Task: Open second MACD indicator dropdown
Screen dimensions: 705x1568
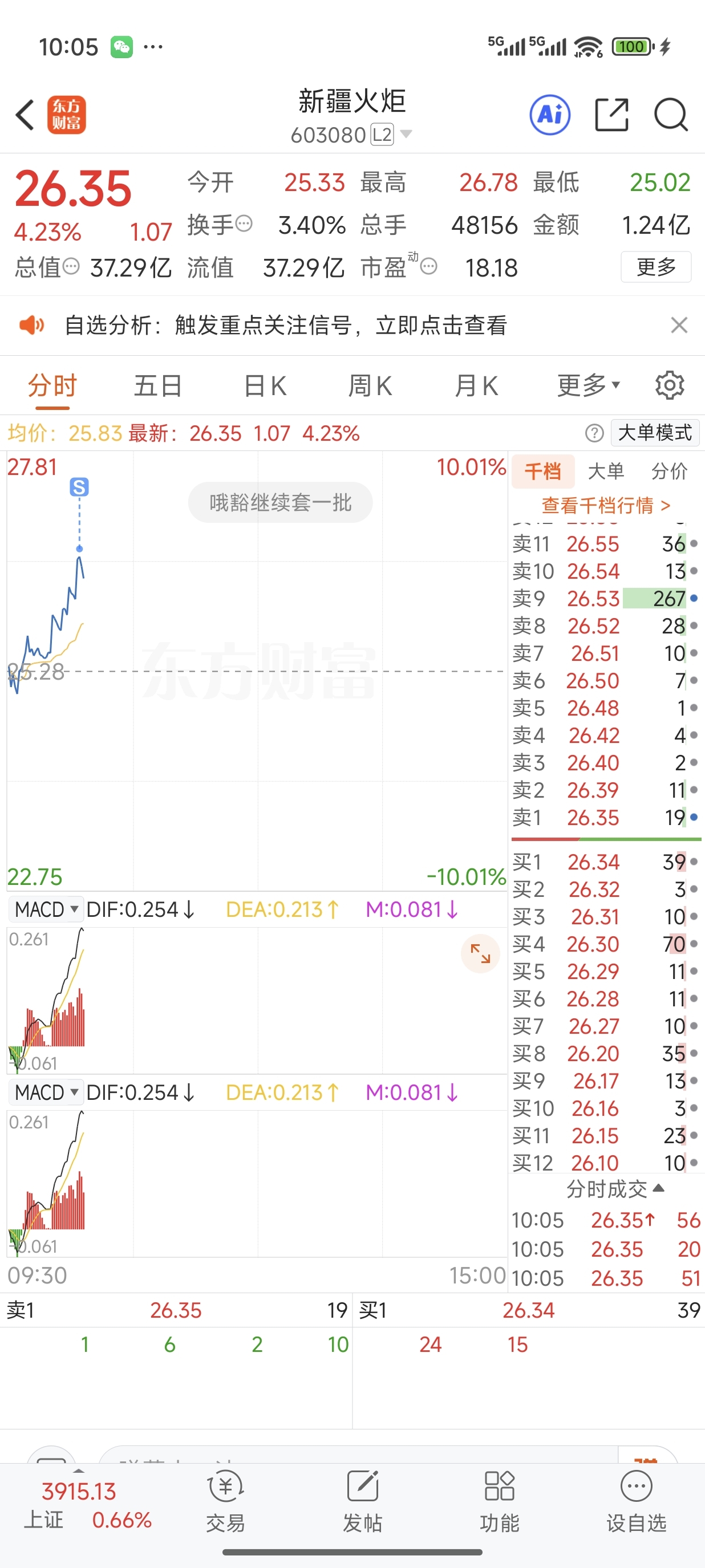Action: [x=46, y=1092]
